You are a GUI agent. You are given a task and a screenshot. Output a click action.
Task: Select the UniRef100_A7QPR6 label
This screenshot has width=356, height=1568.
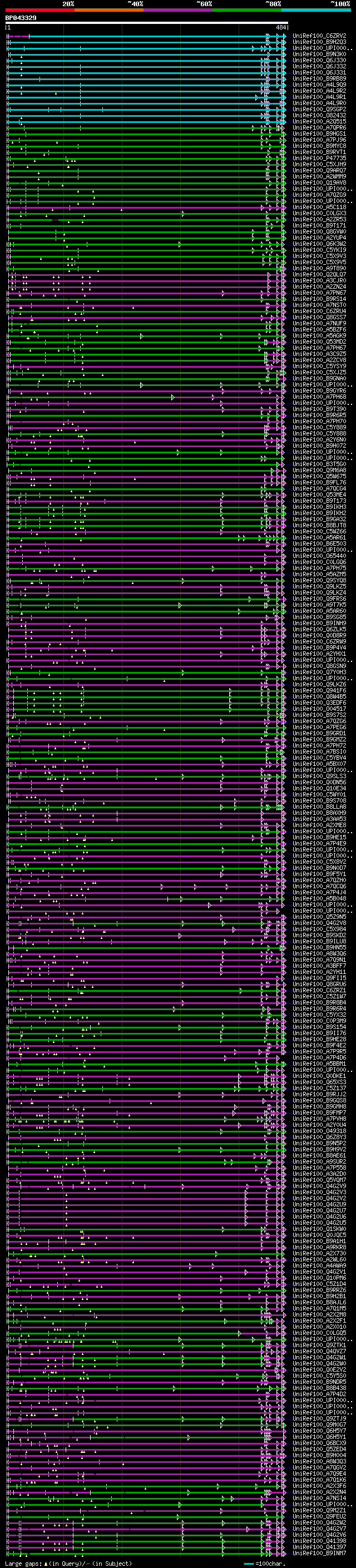point(319,128)
